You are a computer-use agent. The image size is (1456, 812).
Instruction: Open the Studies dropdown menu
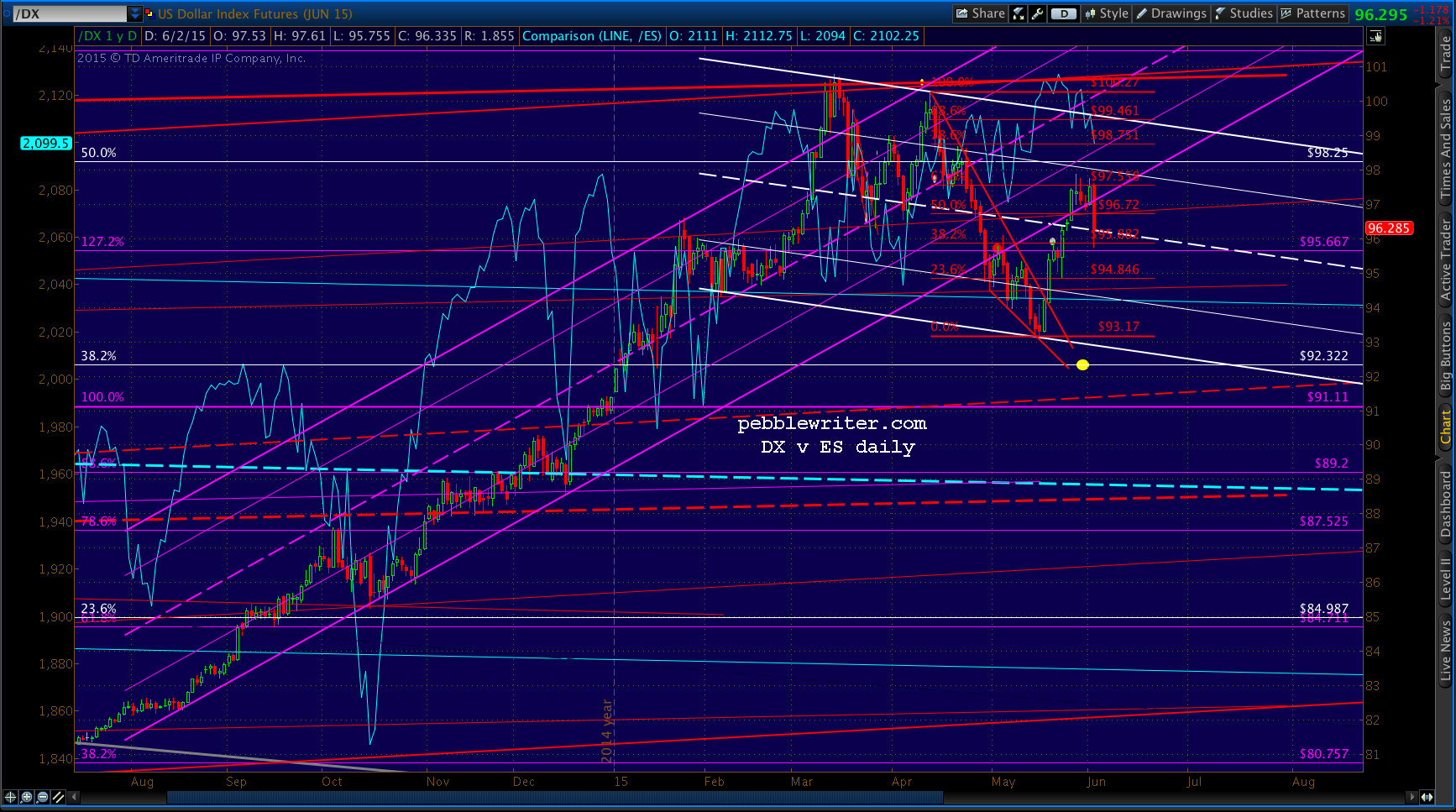click(1244, 13)
